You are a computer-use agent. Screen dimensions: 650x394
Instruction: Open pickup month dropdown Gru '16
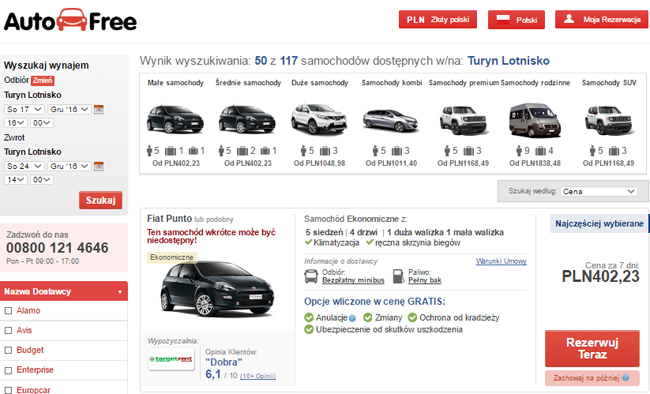69,109
